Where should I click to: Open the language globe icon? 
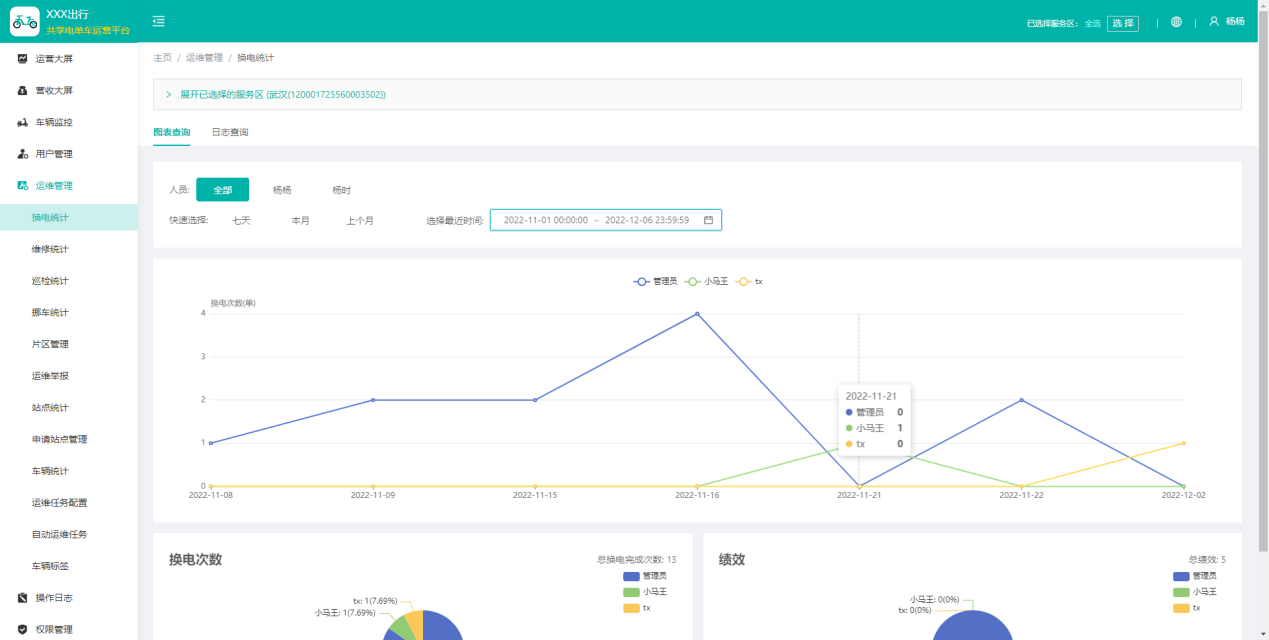[1176, 22]
